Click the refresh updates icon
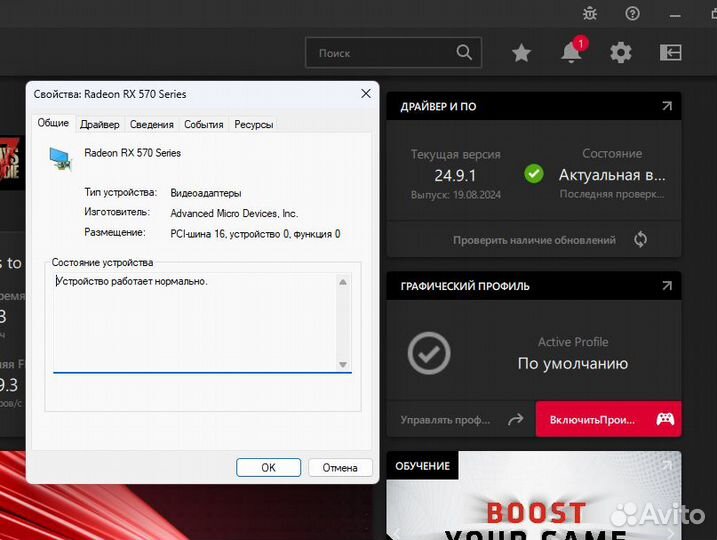The height and width of the screenshot is (540, 717). [640, 240]
